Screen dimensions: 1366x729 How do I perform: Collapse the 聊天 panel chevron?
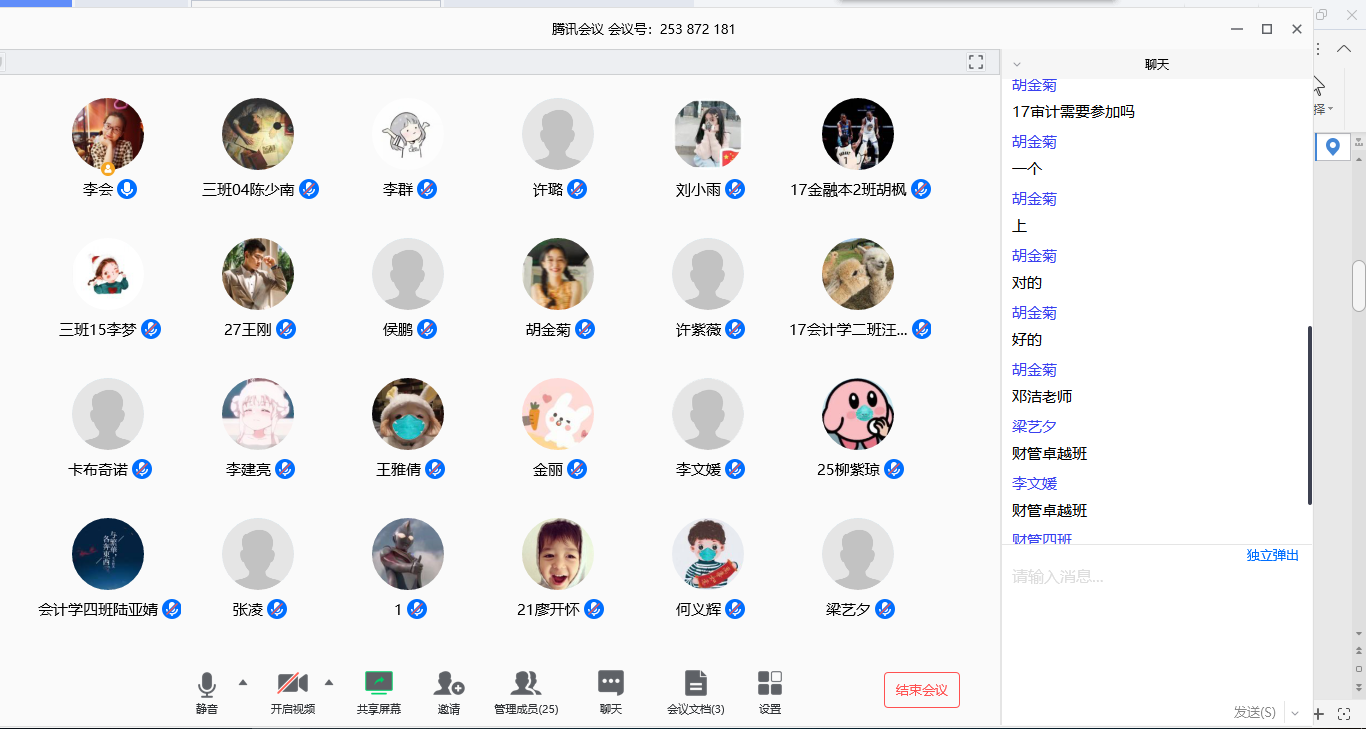(x=1018, y=64)
